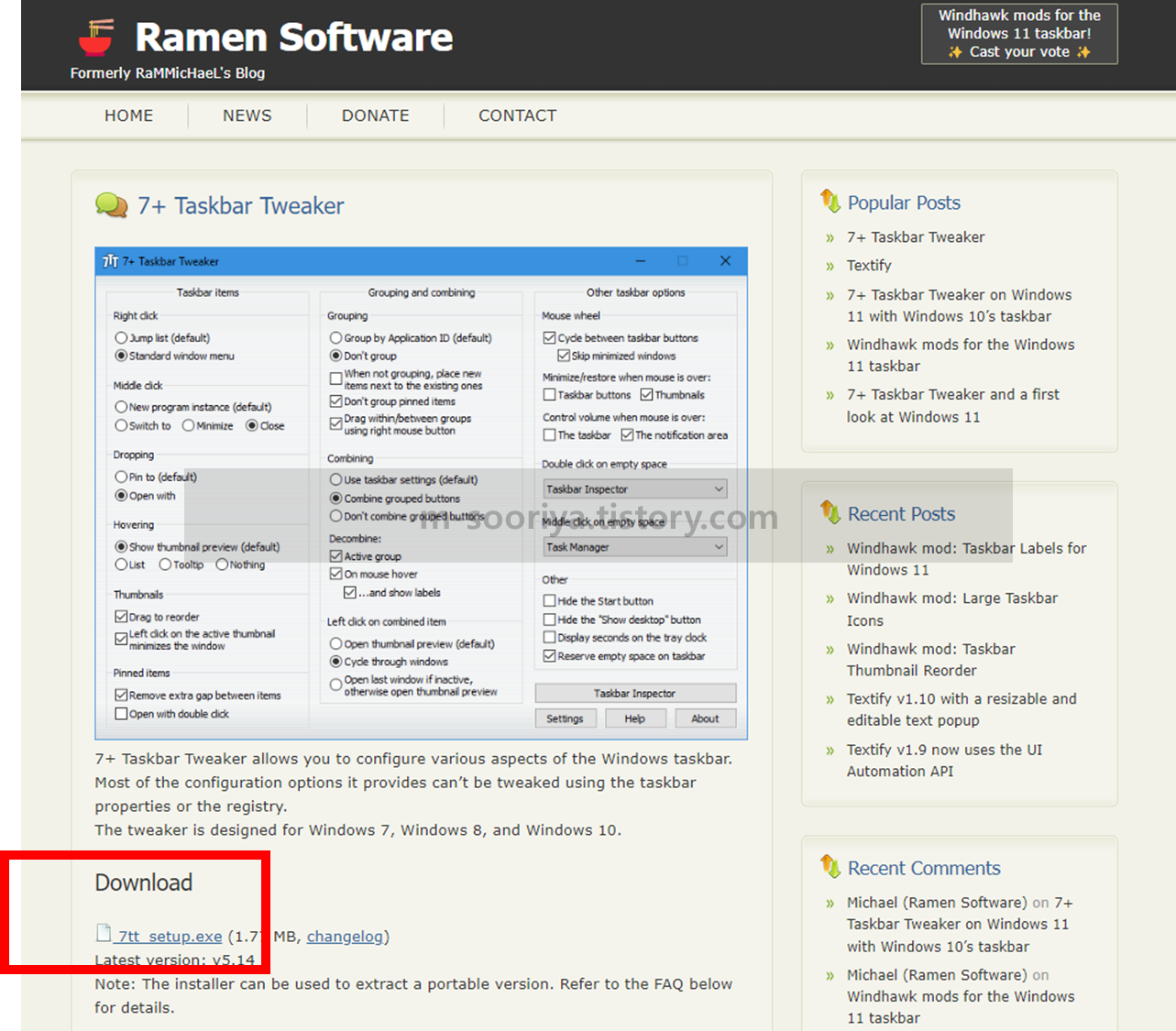This screenshot has width=1176, height=1031.
Task: Click the Ramen Software bowl logo
Action: pyautogui.click(x=96, y=37)
